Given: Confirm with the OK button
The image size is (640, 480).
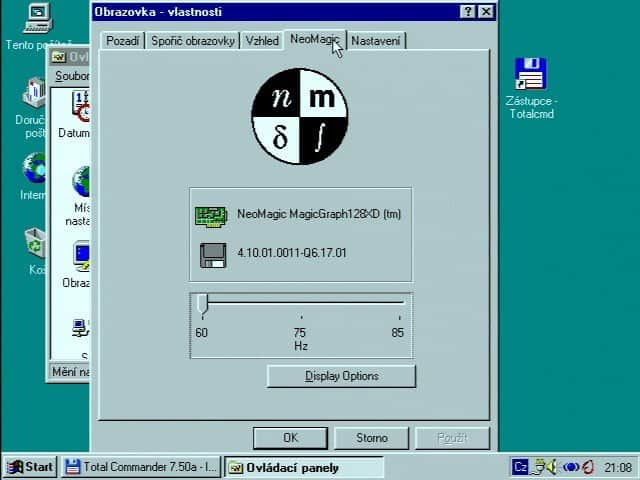Looking at the screenshot, I should pos(290,438).
